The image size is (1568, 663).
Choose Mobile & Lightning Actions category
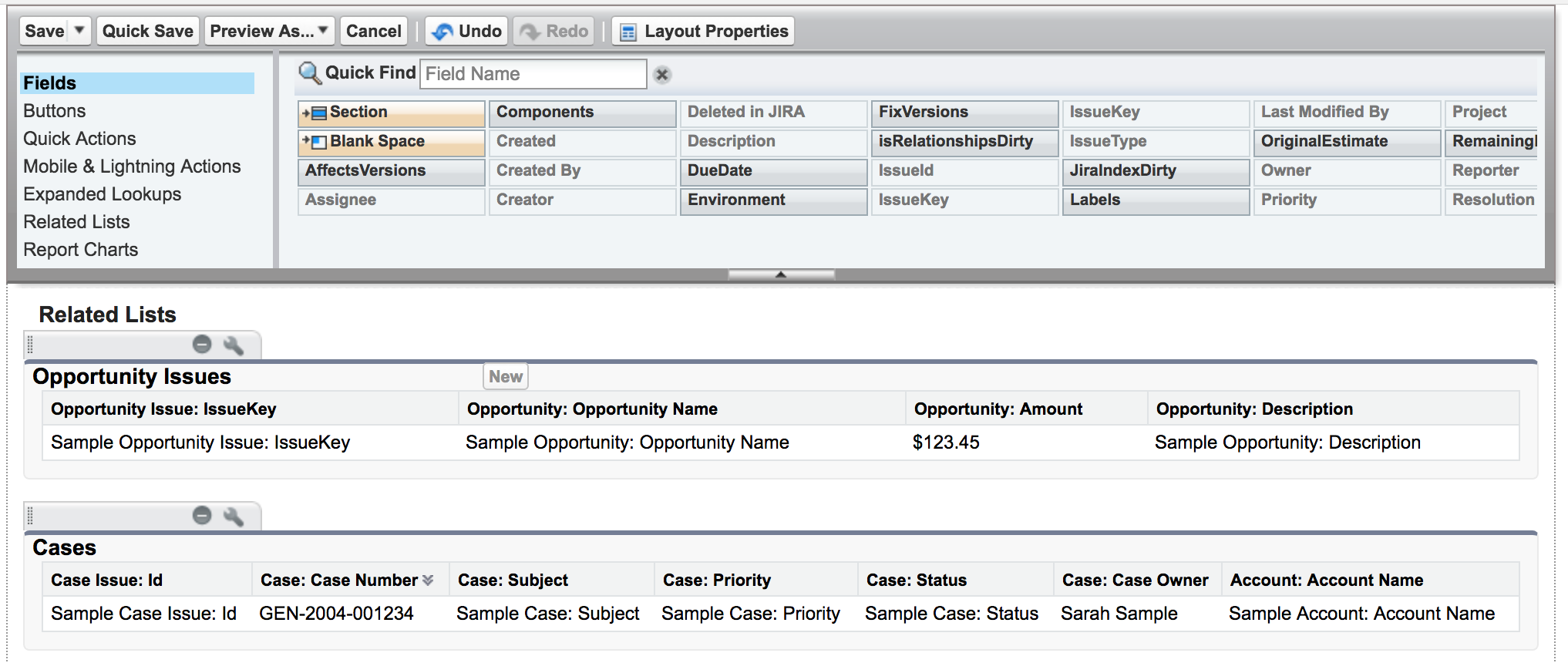pyautogui.click(x=132, y=167)
